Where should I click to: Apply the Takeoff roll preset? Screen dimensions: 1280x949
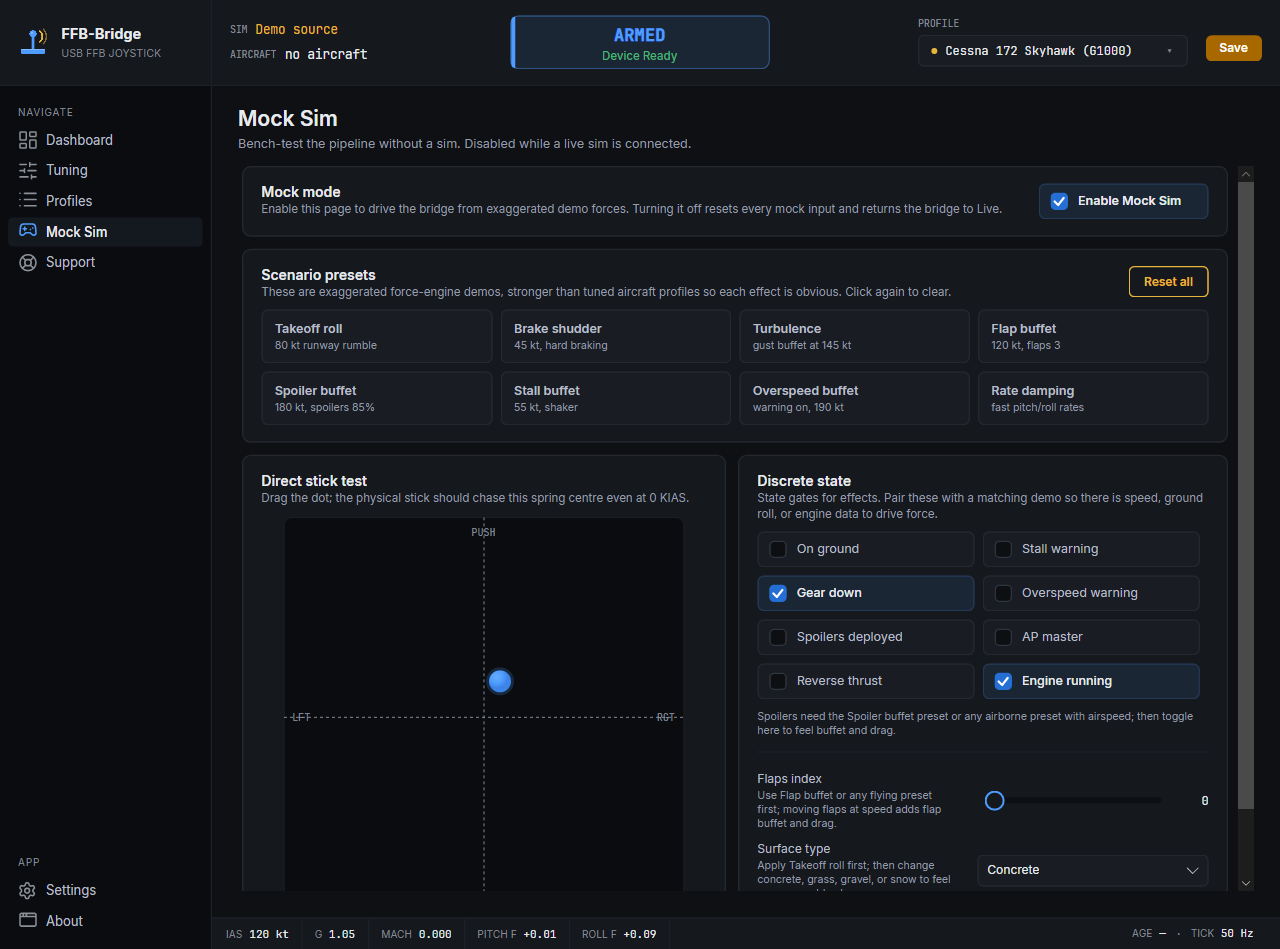(377, 336)
